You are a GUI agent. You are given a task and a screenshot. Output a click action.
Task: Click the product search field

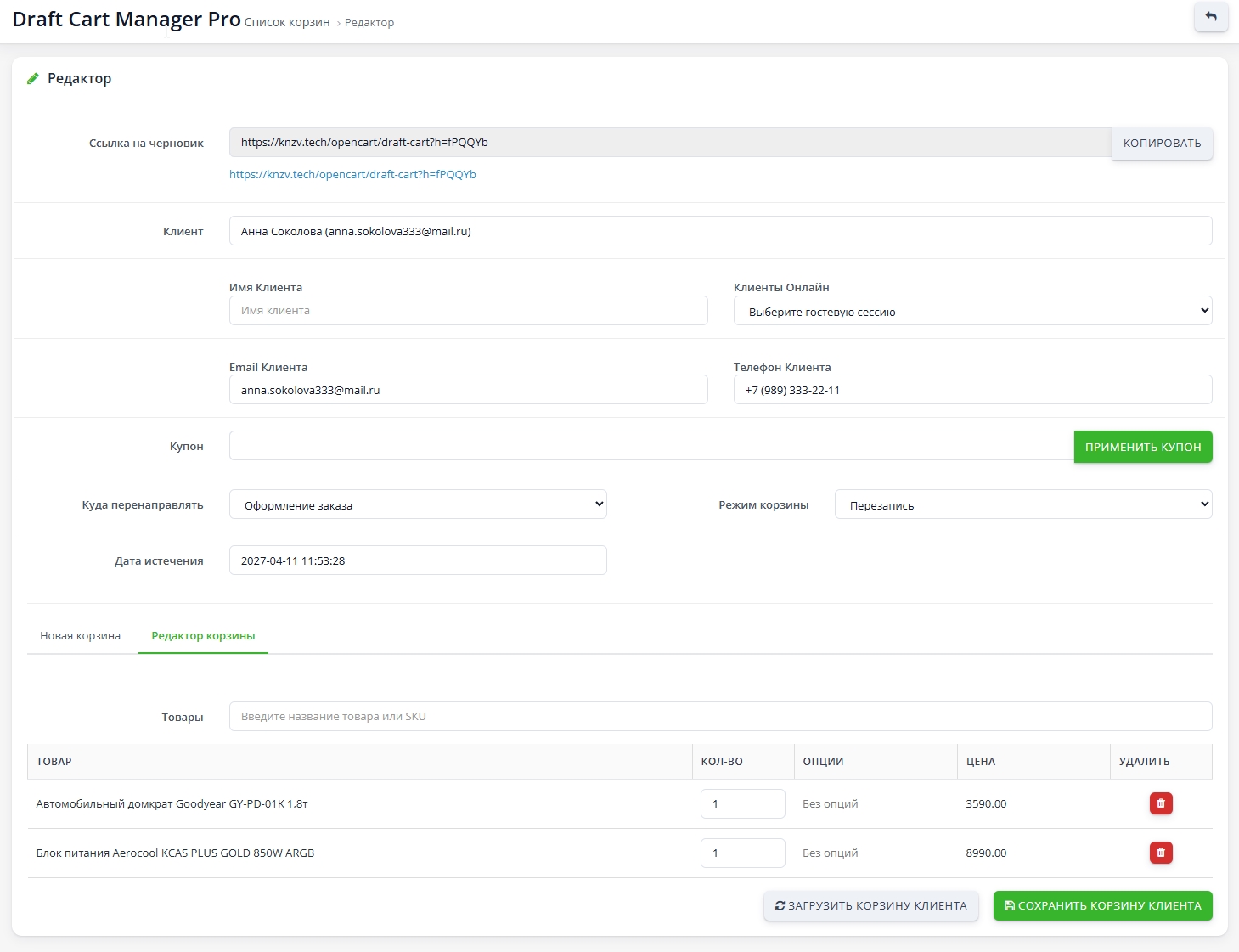[x=719, y=717]
